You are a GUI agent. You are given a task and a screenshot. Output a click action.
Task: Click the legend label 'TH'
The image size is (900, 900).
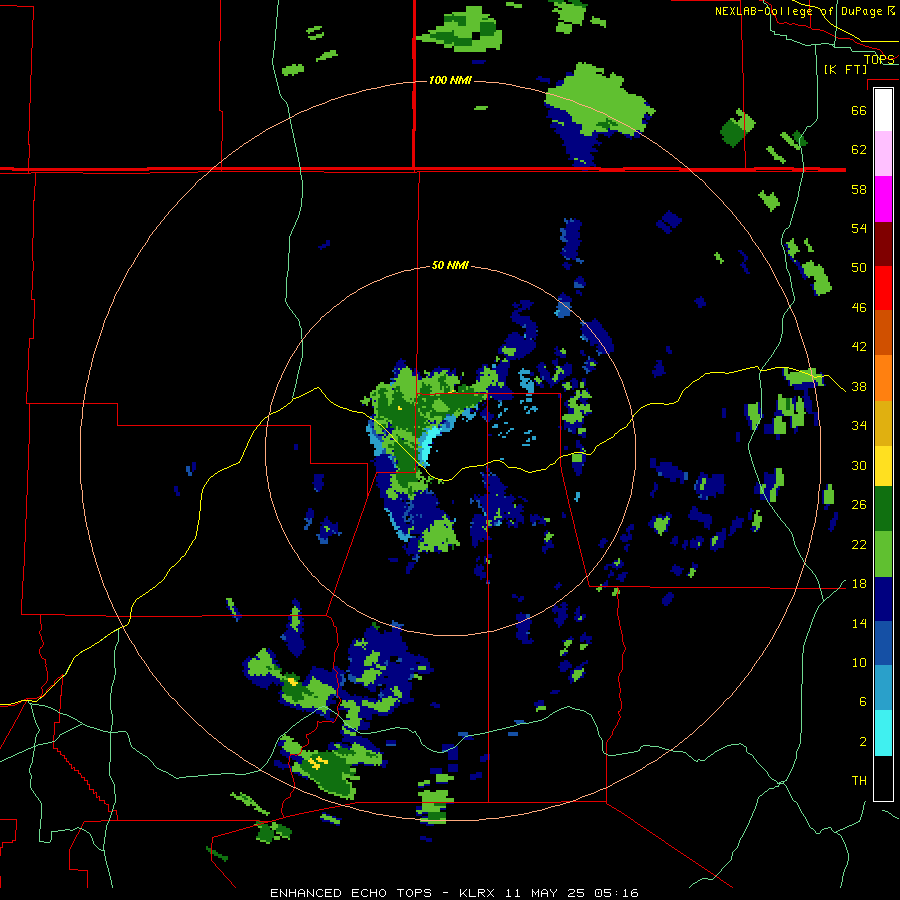(859, 780)
